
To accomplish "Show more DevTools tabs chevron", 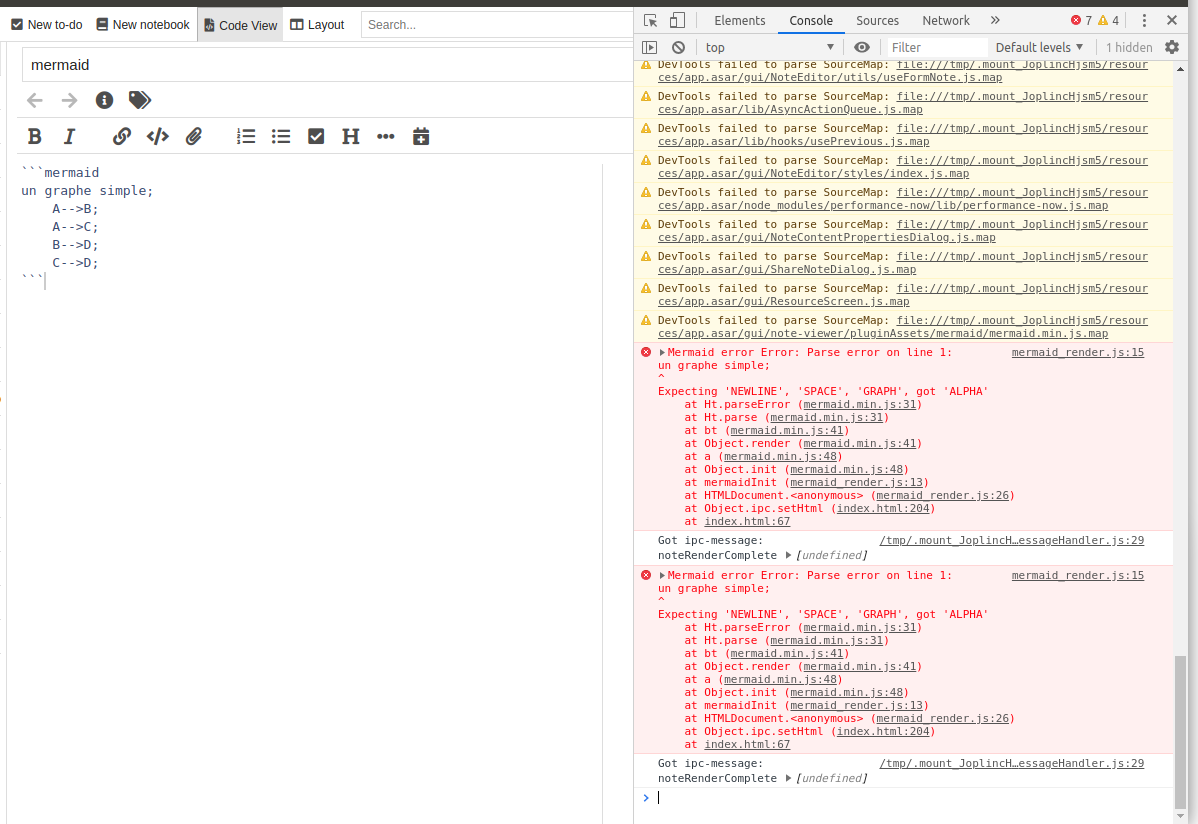I will click(995, 21).
